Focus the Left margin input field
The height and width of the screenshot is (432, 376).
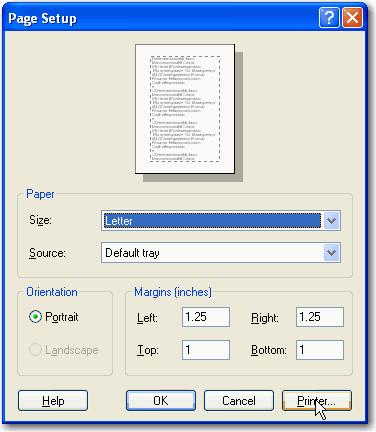[206, 317]
